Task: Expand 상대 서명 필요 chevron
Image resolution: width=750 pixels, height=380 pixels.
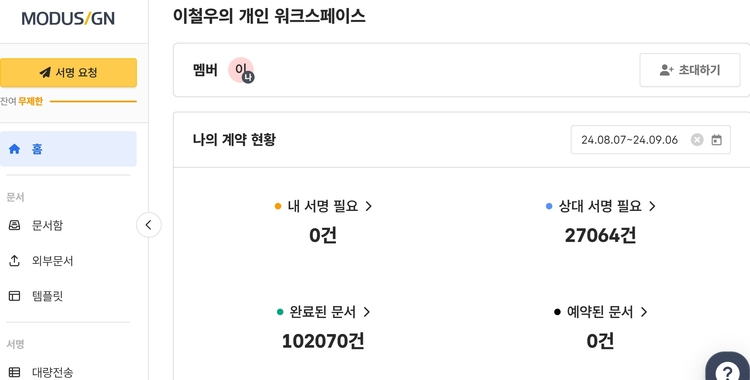Action: 652,206
